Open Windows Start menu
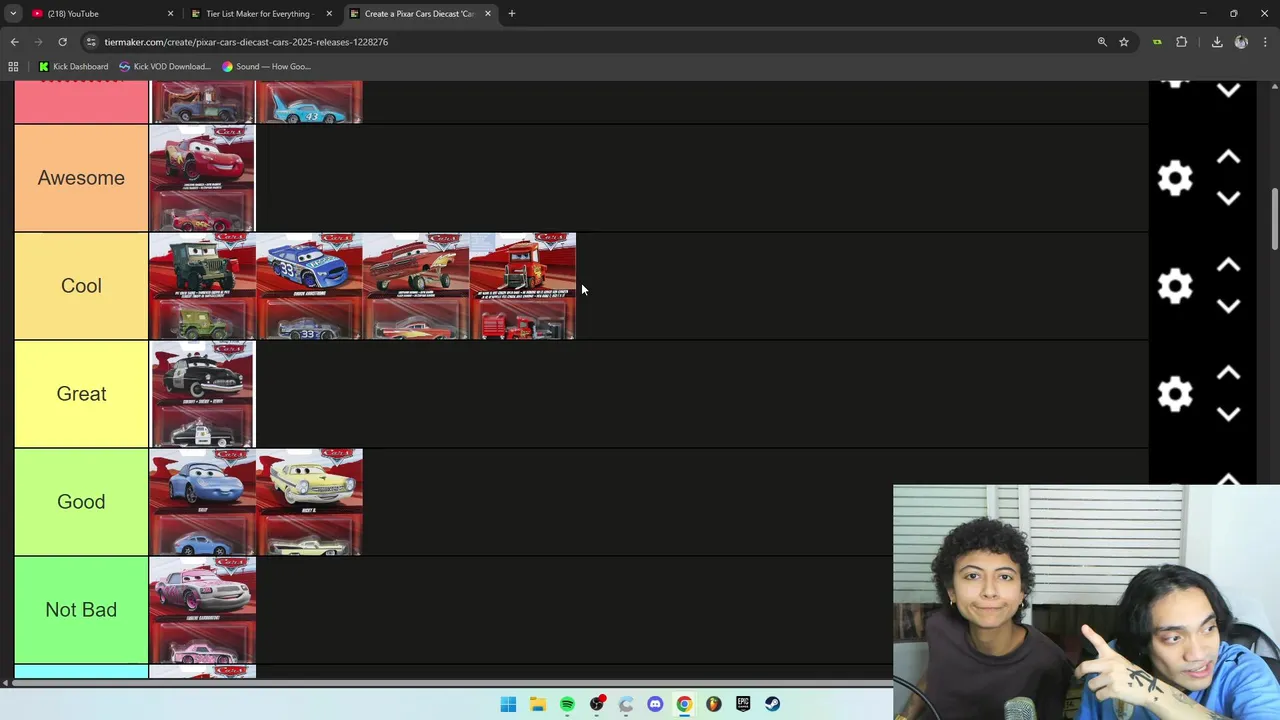This screenshot has height=720, width=1280. click(x=508, y=704)
